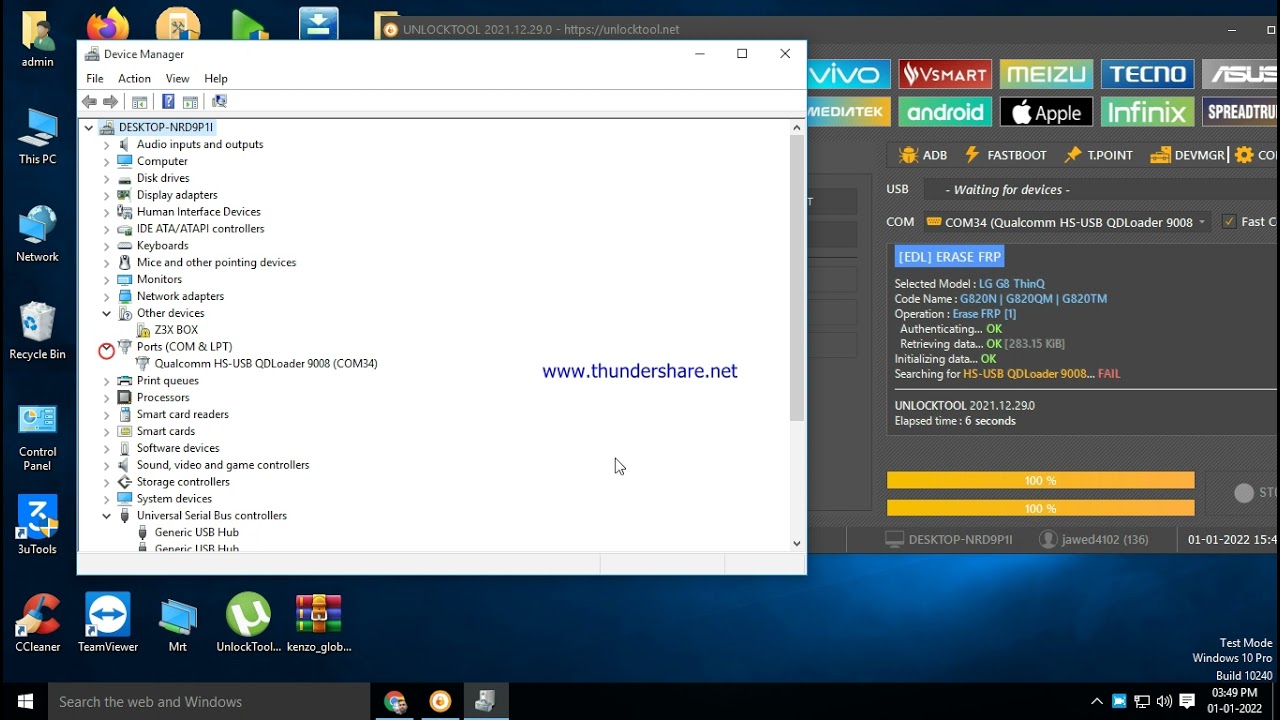This screenshot has width=1280, height=720.
Task: Select the VSMART brand logo
Action: point(945,74)
